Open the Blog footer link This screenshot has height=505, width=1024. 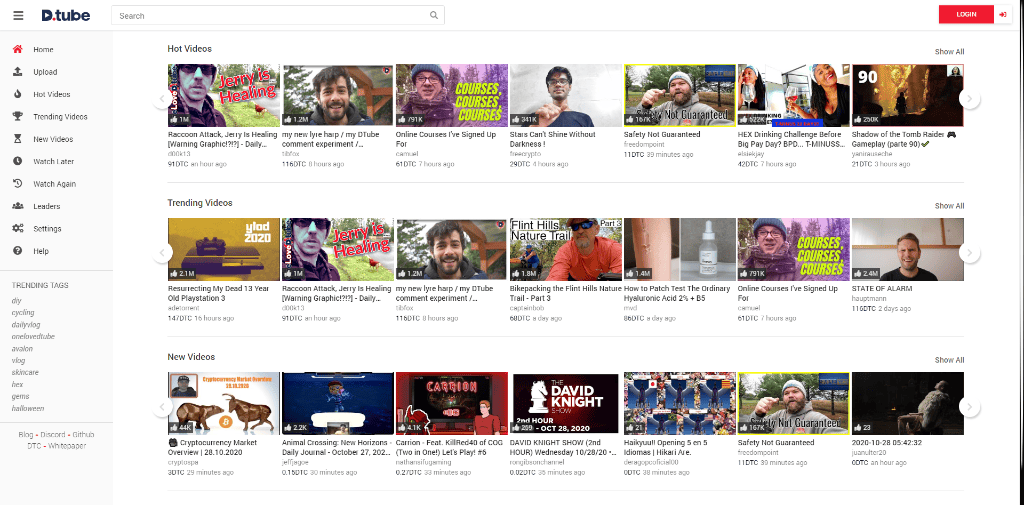click(25, 434)
